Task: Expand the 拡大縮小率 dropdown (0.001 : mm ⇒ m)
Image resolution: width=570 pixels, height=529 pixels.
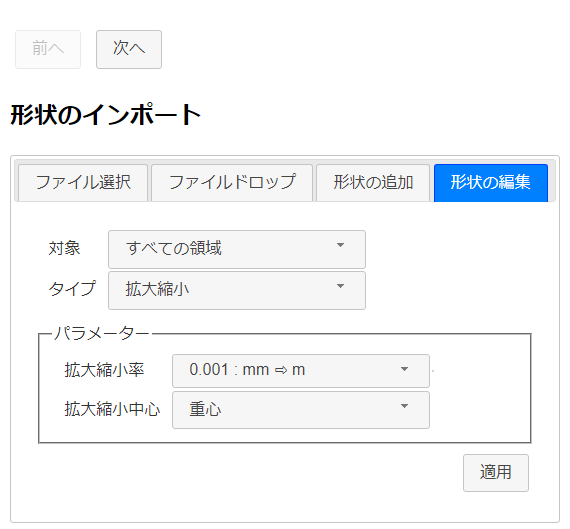Action: [x=301, y=371]
